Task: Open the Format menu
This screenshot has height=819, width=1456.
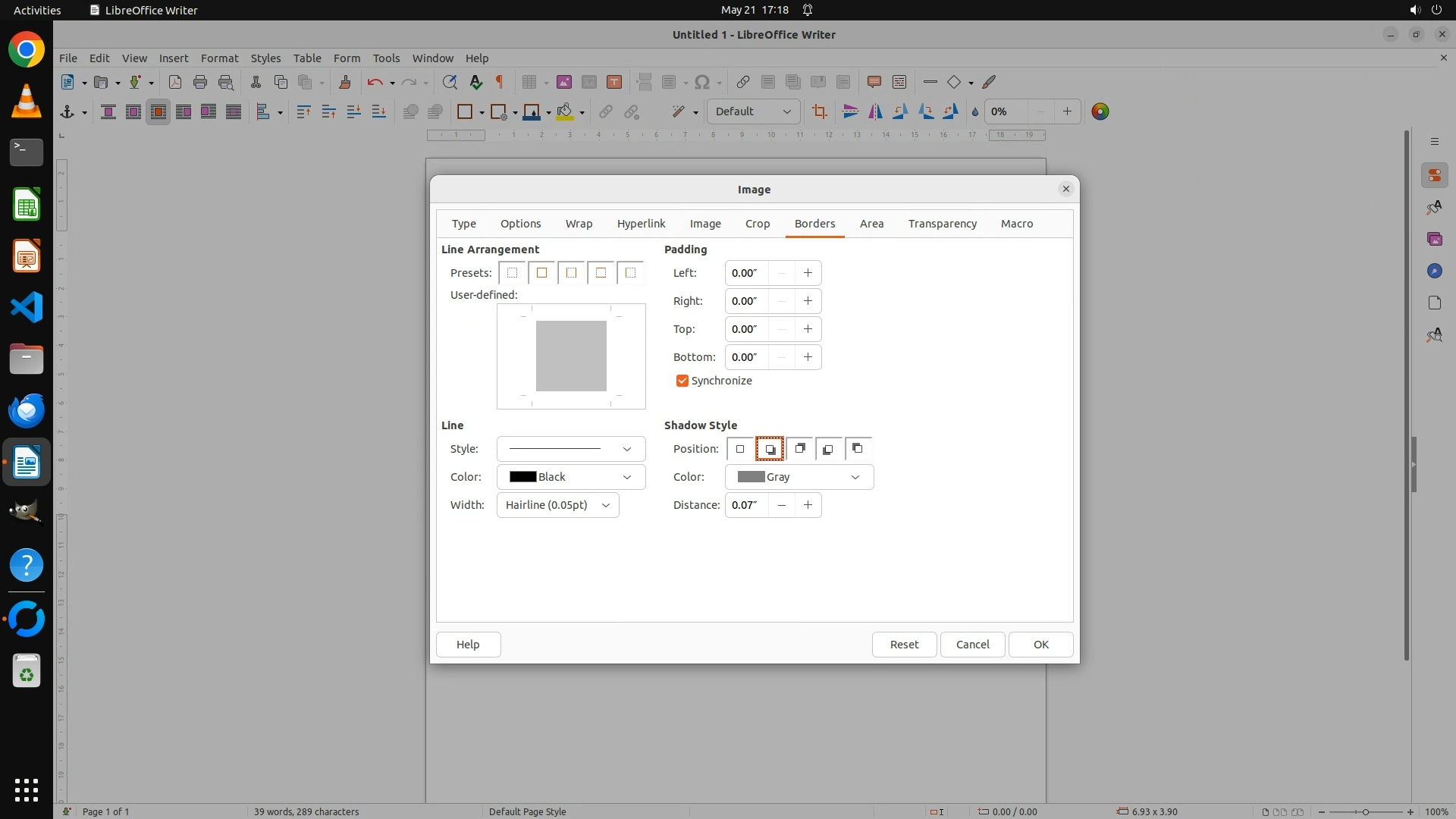Action: 219,58
